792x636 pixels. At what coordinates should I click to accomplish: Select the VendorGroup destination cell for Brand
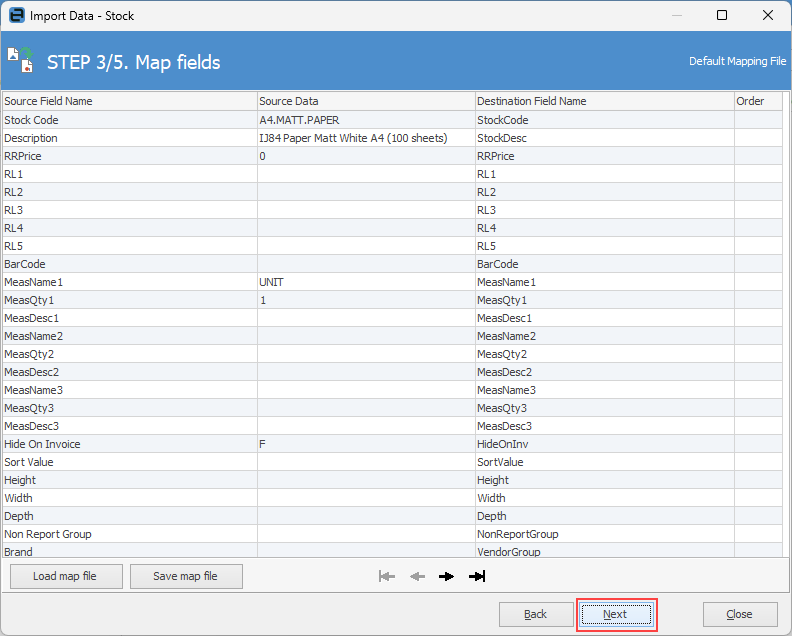pos(603,552)
